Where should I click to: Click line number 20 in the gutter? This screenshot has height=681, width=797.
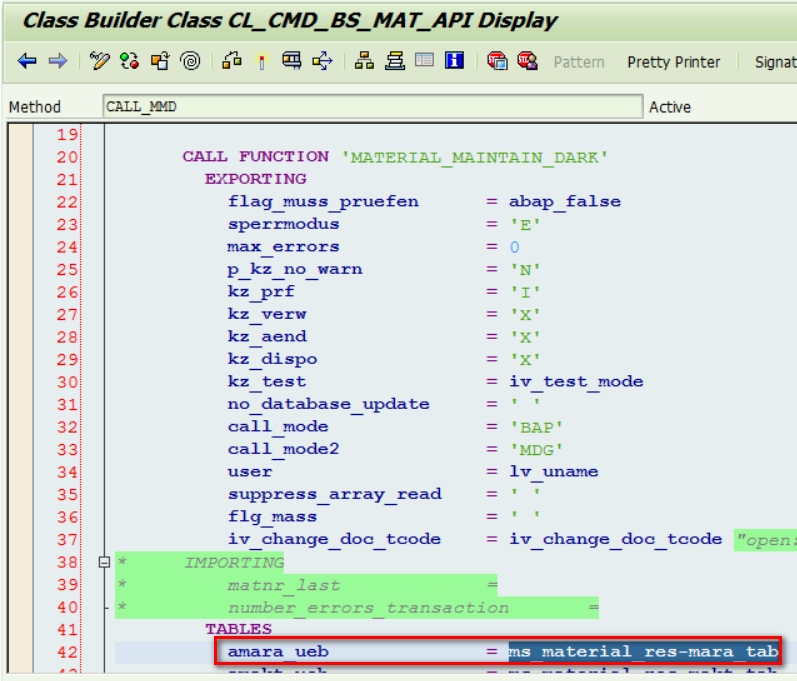(x=67, y=157)
